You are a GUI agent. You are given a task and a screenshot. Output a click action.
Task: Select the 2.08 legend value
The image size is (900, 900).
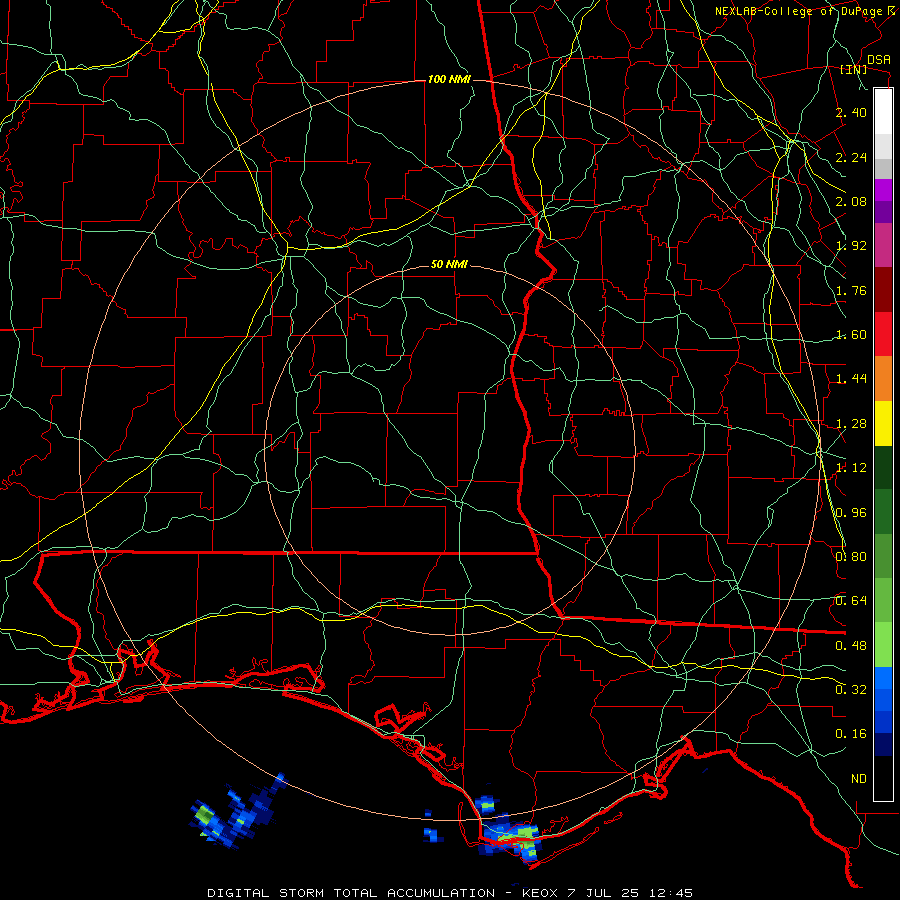click(851, 201)
